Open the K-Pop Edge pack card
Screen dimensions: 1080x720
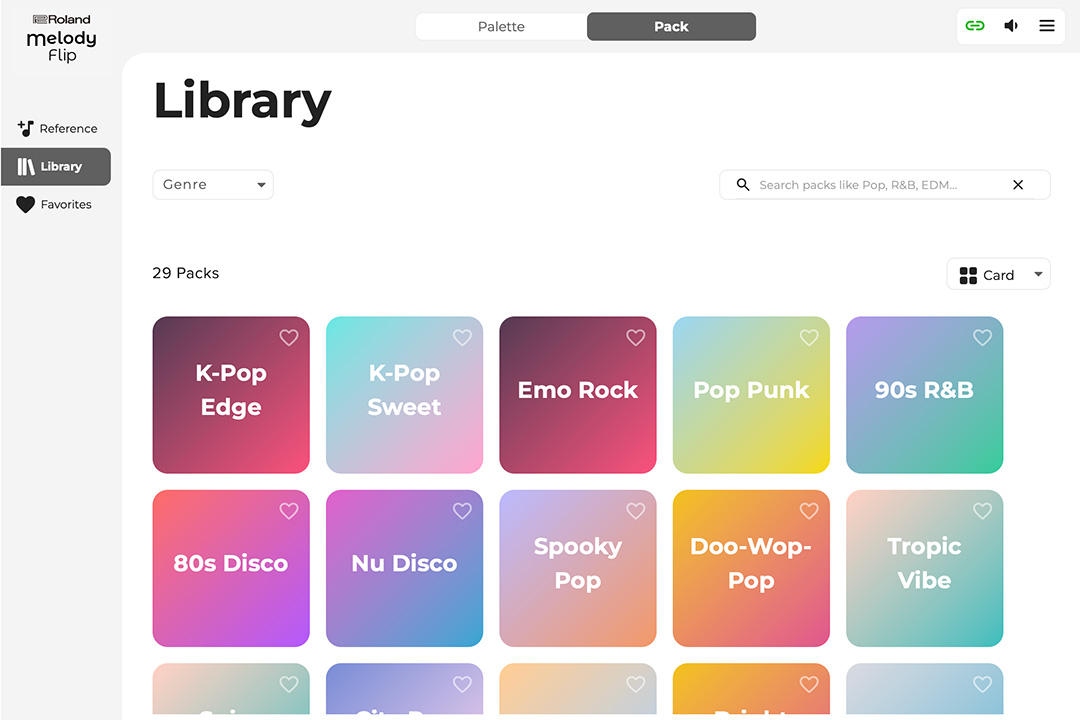pos(231,395)
